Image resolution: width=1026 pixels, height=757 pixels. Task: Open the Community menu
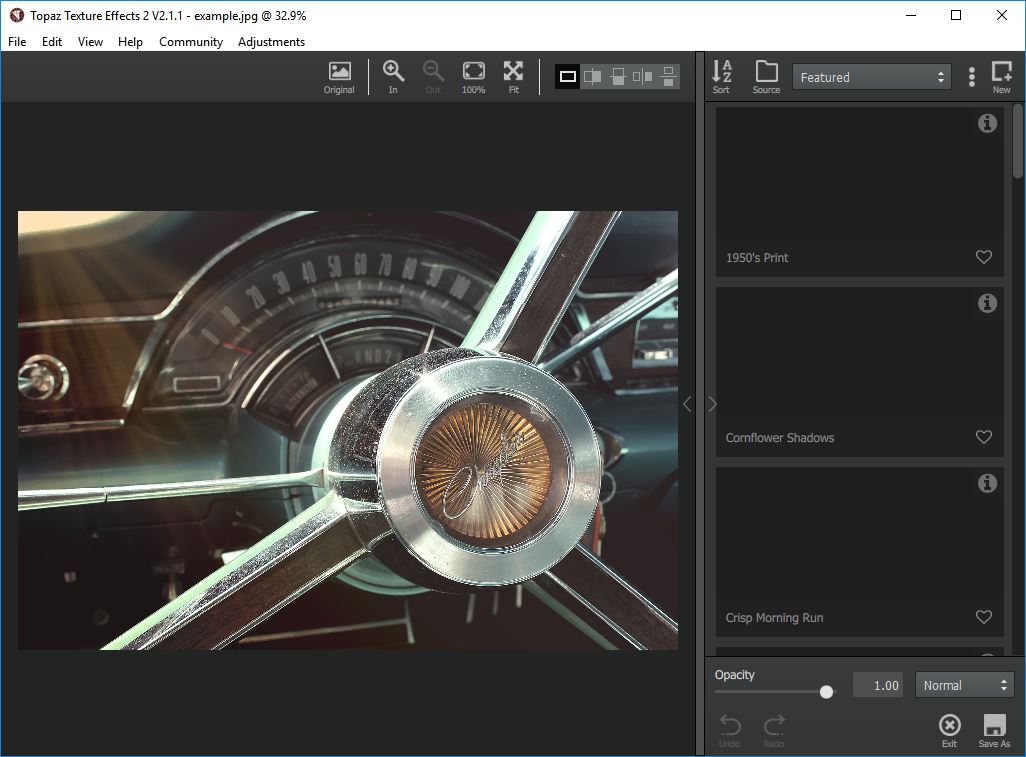coord(191,42)
